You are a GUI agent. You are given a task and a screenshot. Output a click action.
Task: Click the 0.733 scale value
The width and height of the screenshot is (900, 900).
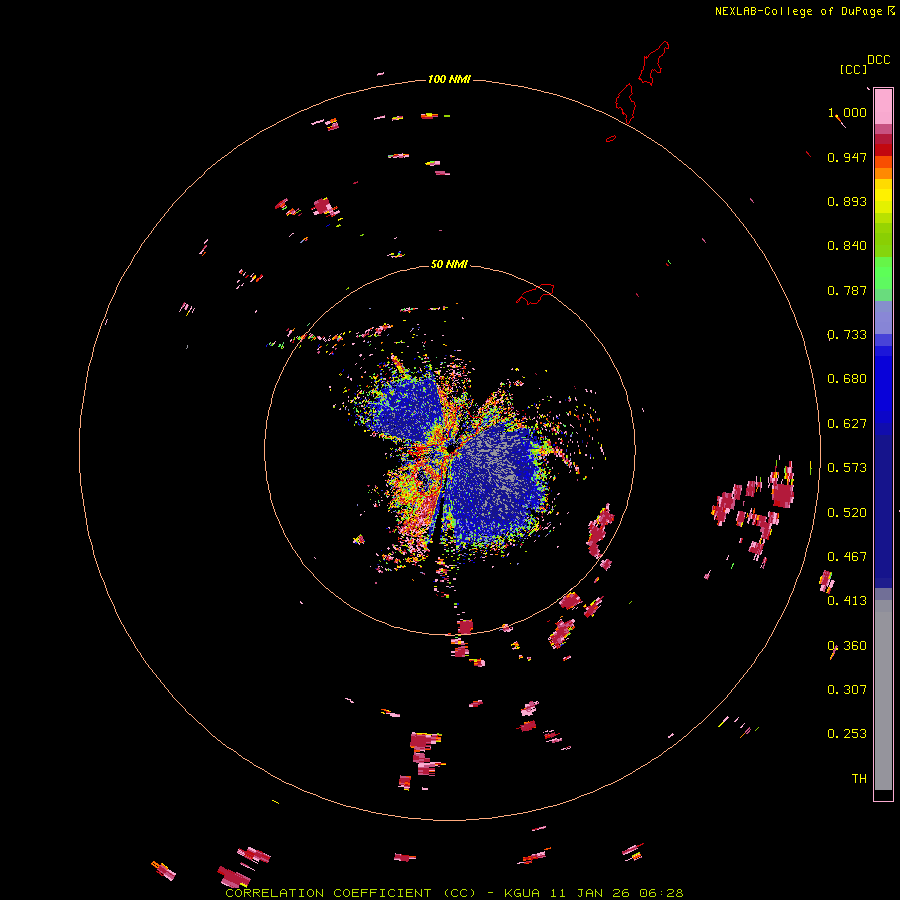point(847,335)
